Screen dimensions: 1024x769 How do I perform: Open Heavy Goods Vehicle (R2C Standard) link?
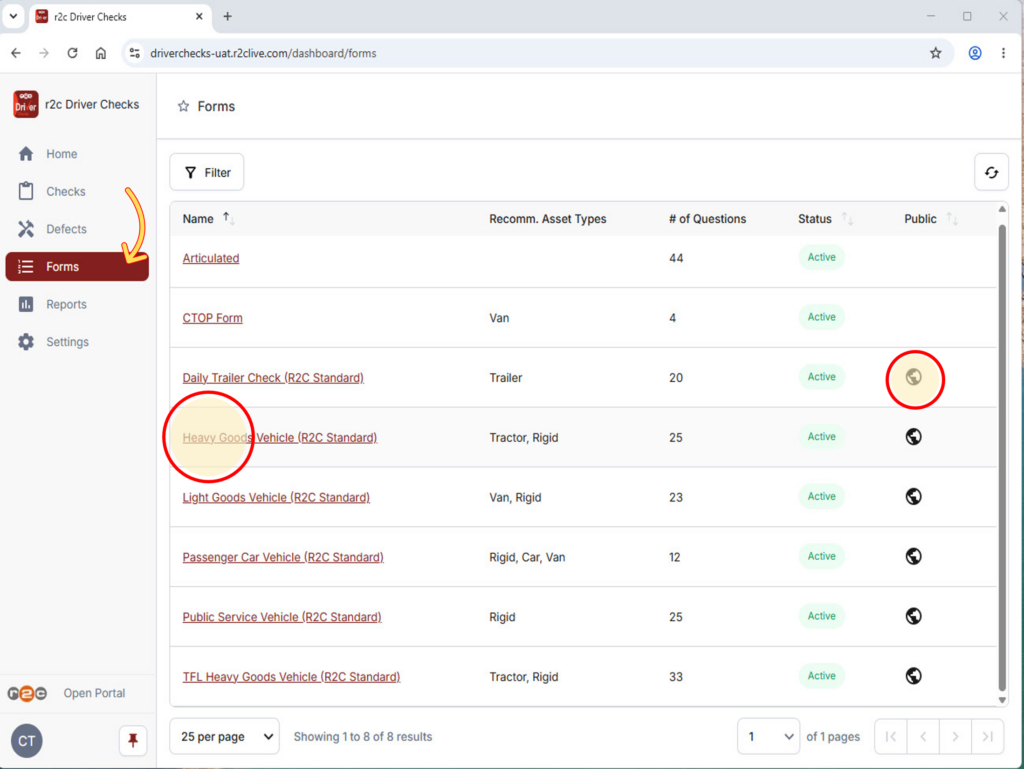point(280,437)
